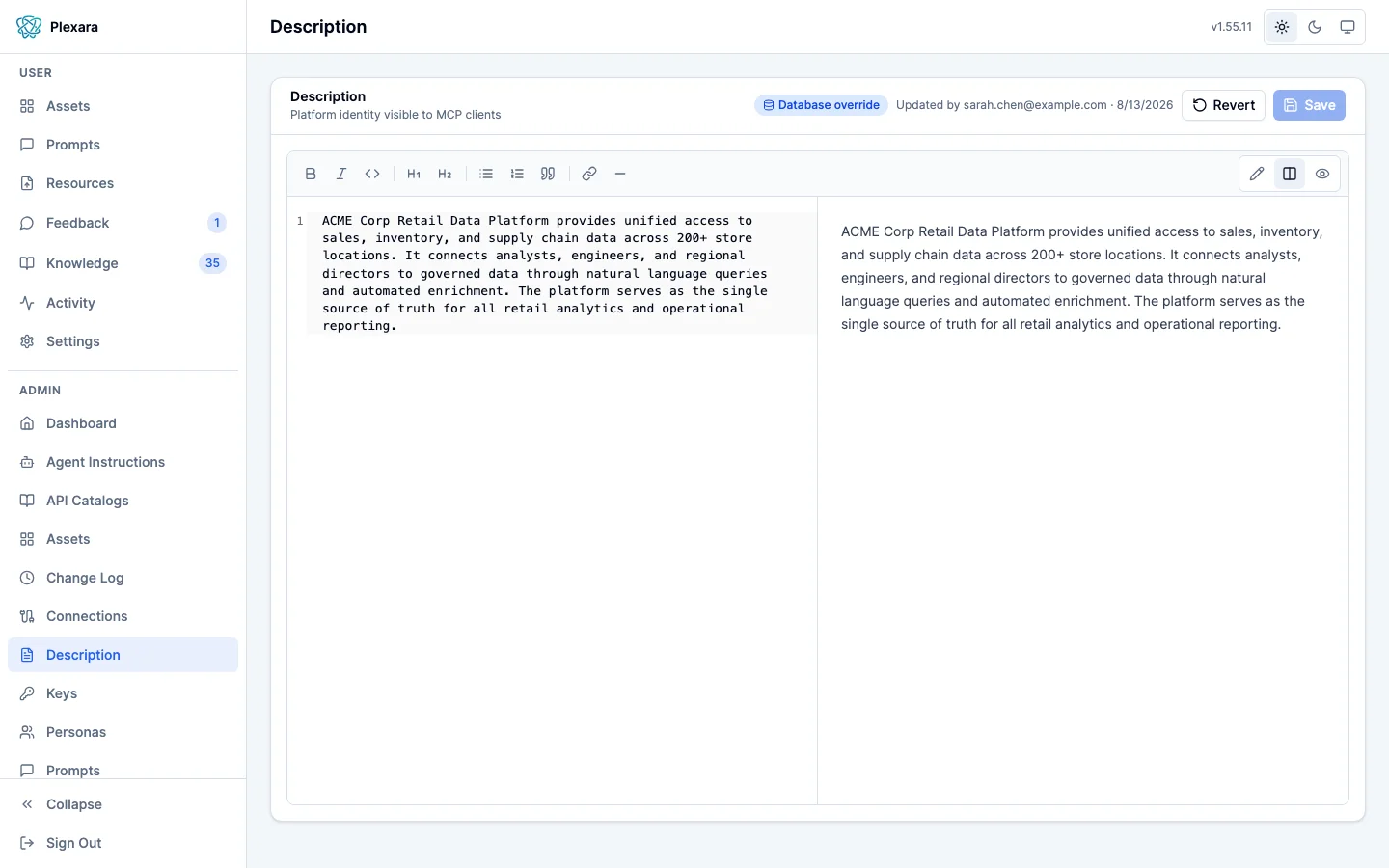Toggle bold formatting in editor toolbar
Viewport: 1389px width, 868px height.
tap(311, 174)
